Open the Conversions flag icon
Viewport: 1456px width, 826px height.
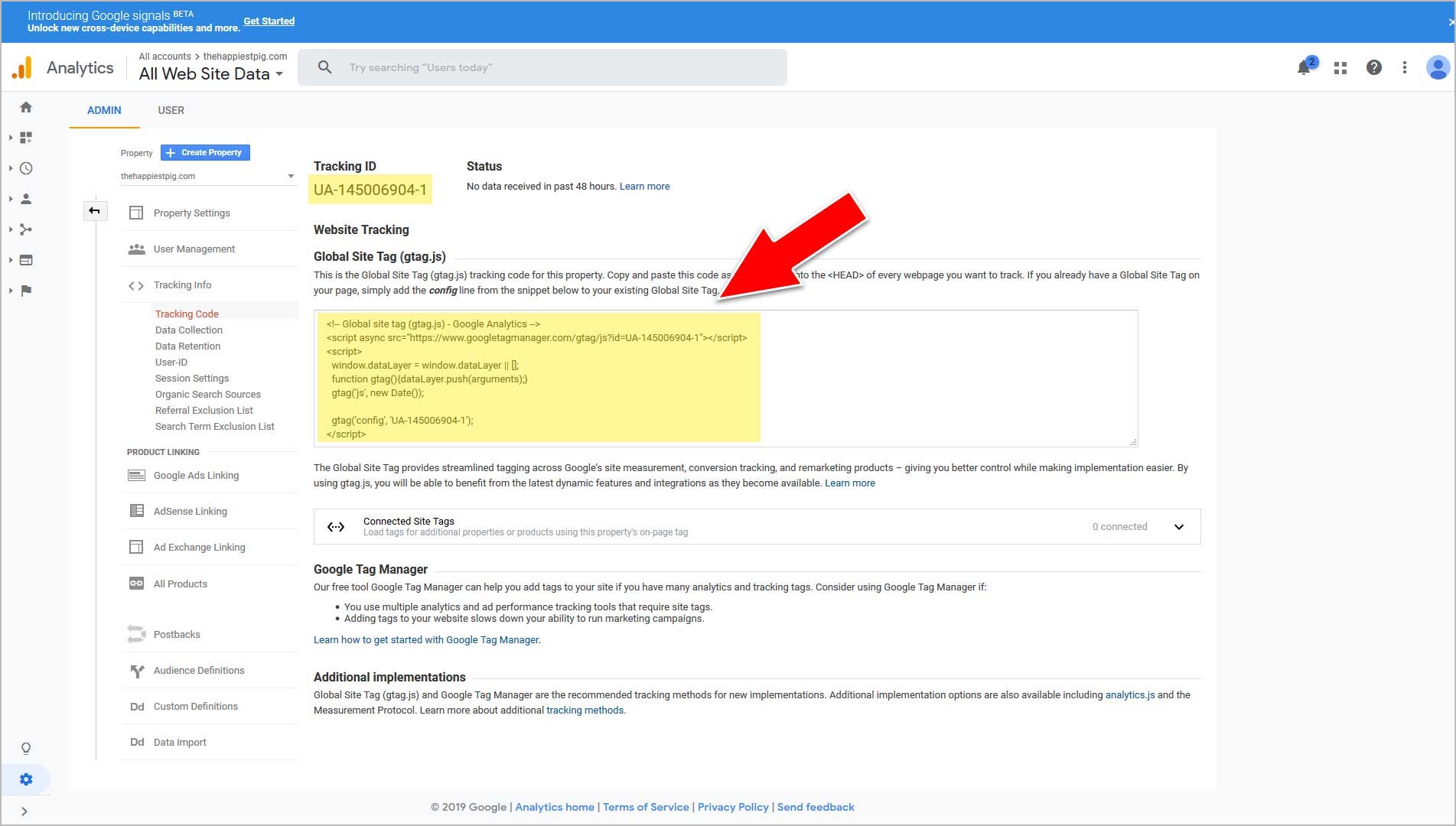tap(26, 291)
